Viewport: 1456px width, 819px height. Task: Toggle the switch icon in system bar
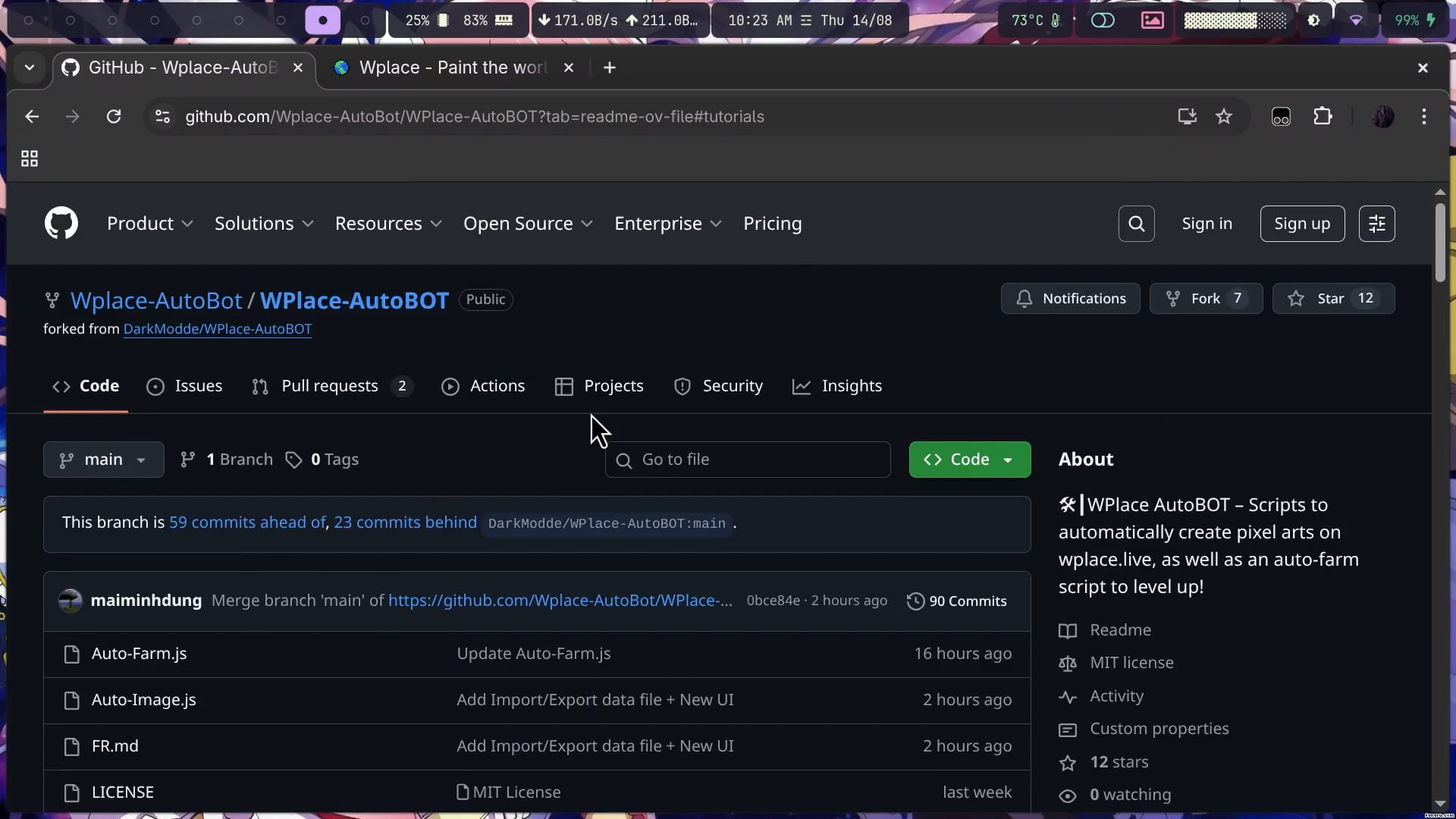tap(1103, 20)
